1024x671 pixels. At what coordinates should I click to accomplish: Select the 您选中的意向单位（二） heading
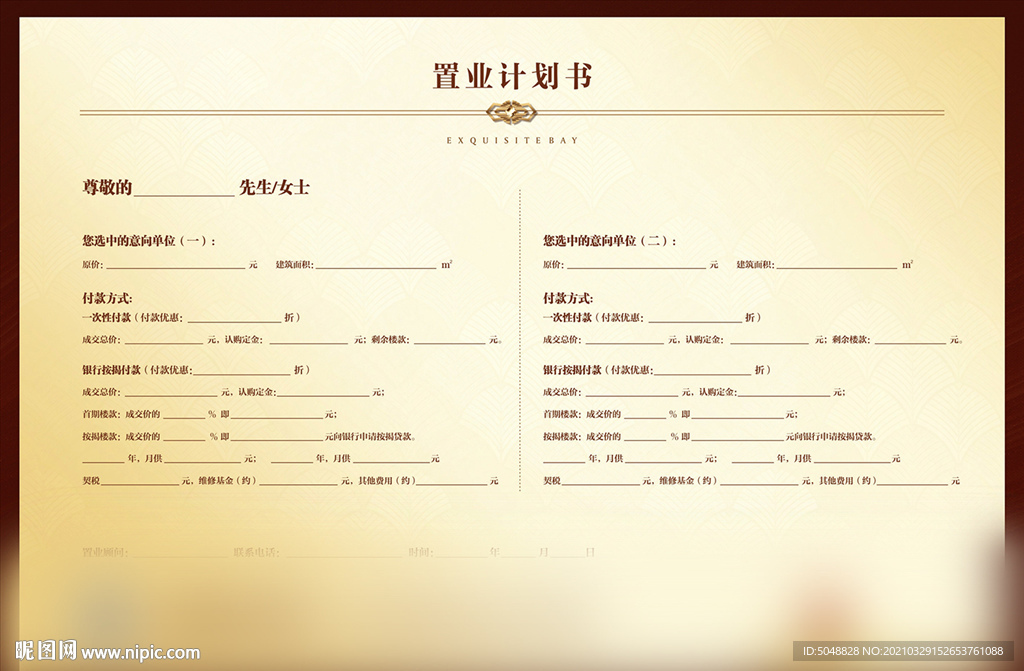click(610, 240)
